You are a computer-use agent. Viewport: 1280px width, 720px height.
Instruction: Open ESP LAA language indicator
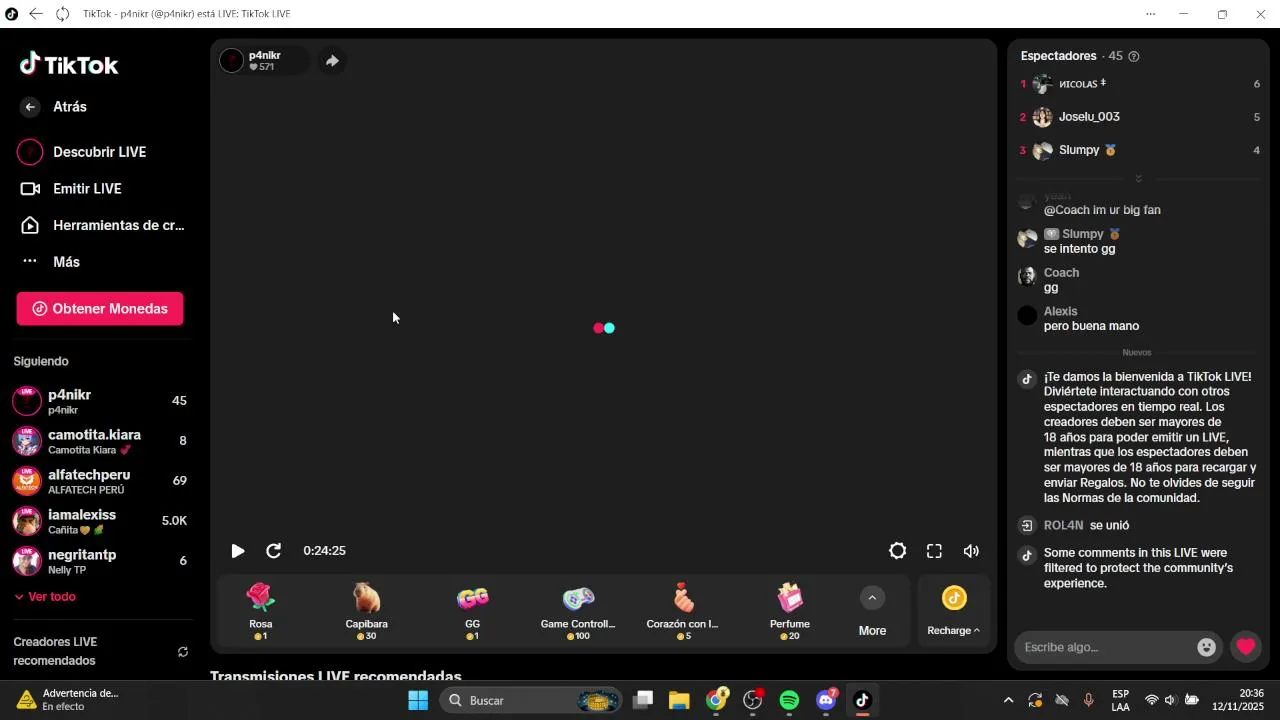[x=1121, y=700]
